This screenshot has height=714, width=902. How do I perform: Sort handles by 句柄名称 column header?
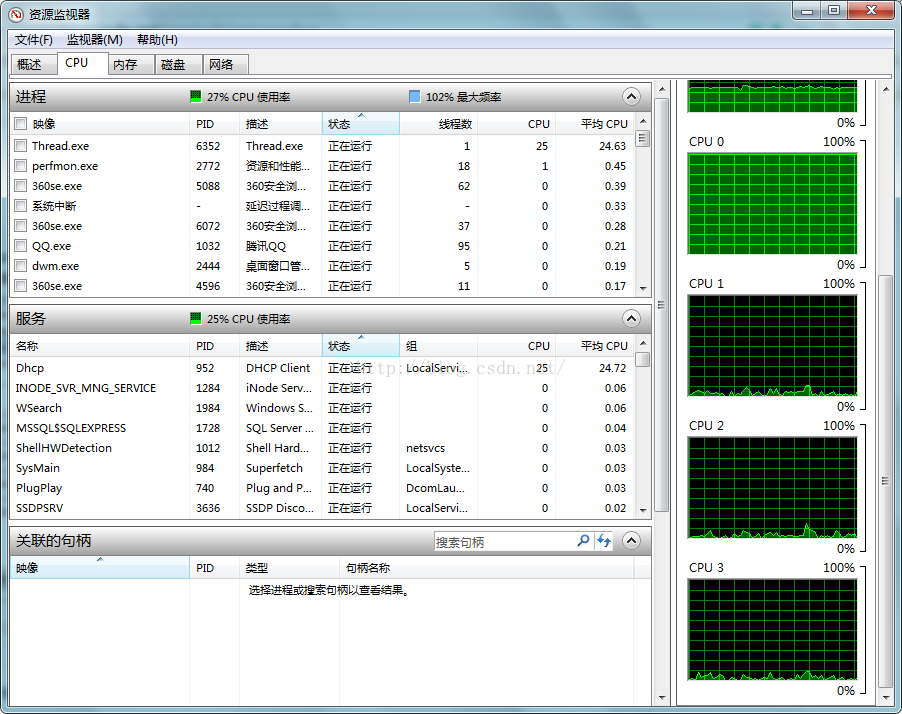pos(487,568)
